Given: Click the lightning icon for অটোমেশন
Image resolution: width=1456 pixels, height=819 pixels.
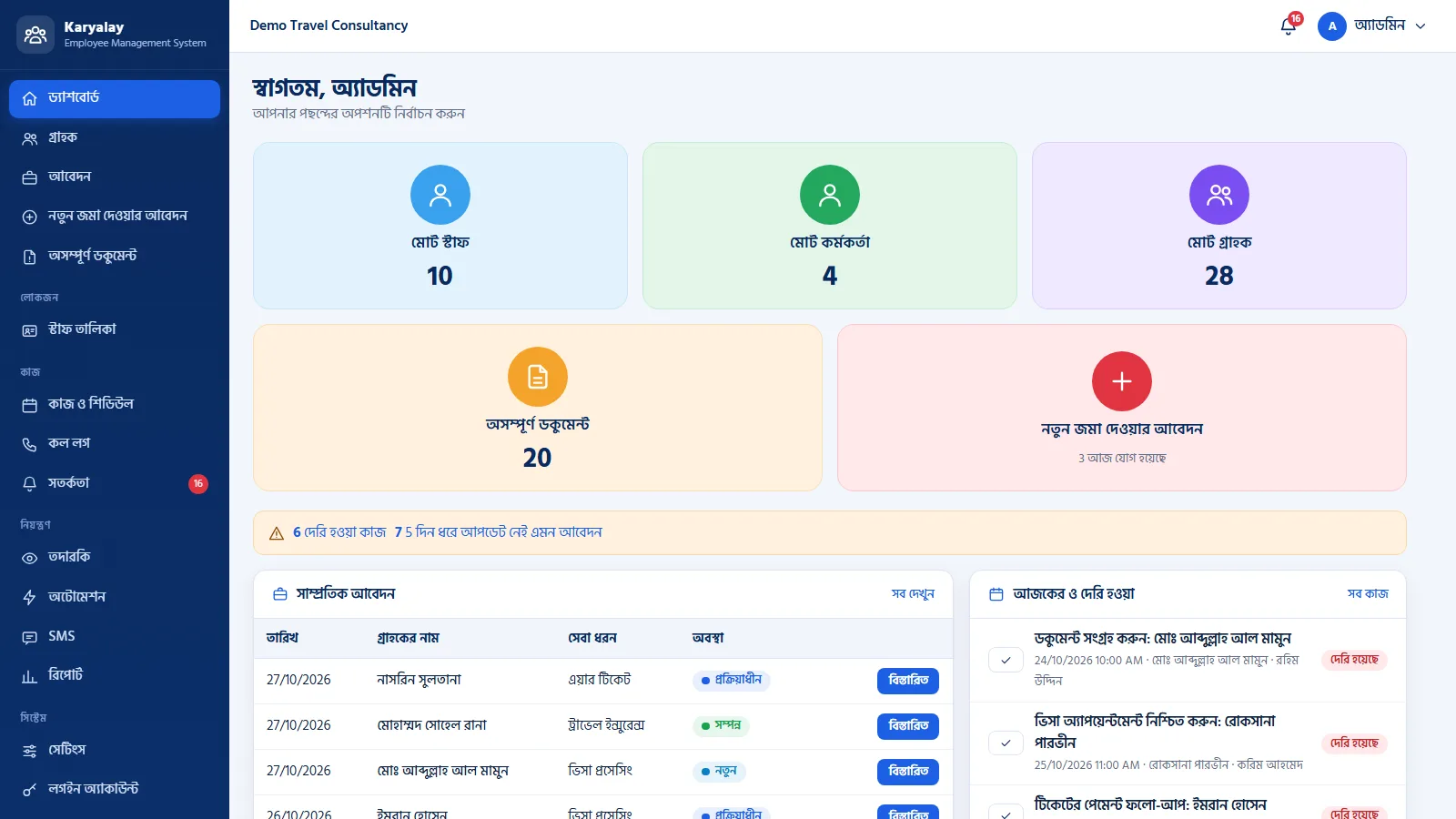Looking at the screenshot, I should click(30, 597).
